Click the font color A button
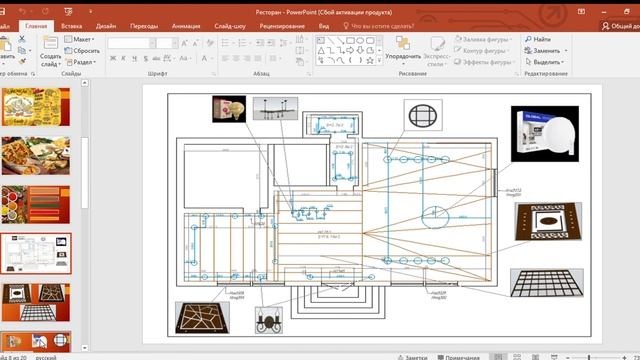This screenshot has width=640, height=360. (x=204, y=58)
